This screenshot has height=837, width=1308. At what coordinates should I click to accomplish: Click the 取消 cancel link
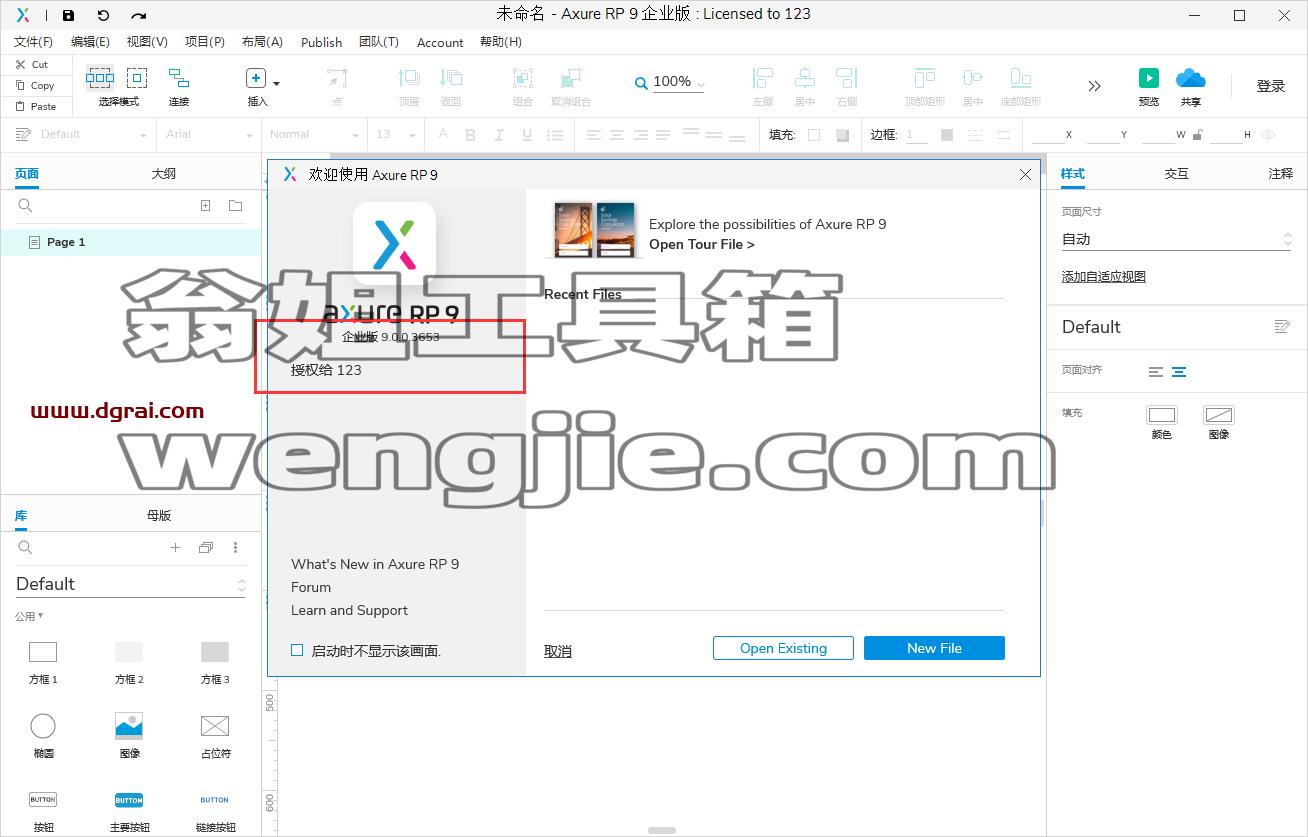pos(558,651)
